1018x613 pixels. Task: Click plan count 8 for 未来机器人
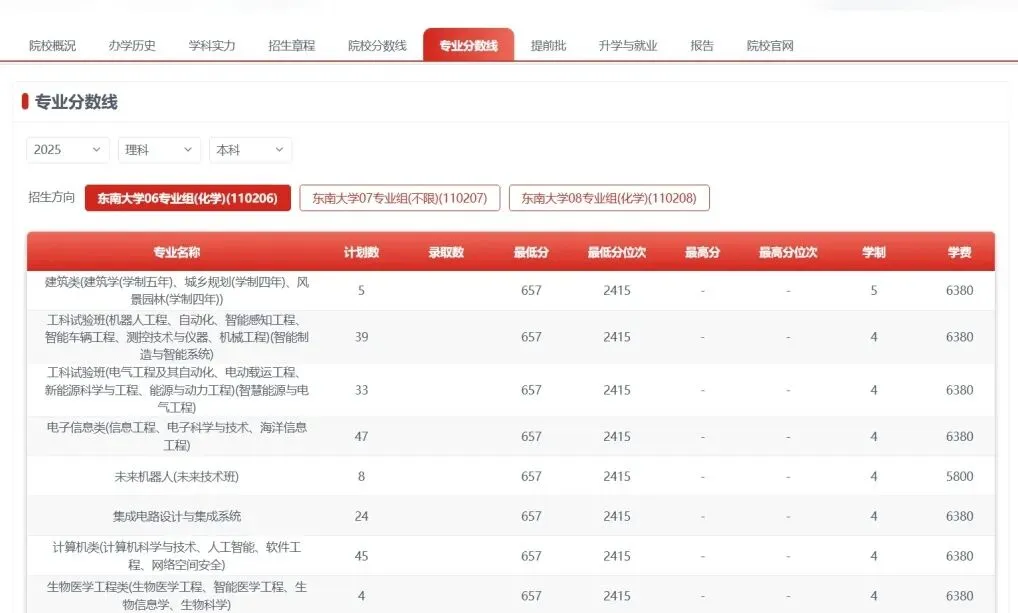362,477
